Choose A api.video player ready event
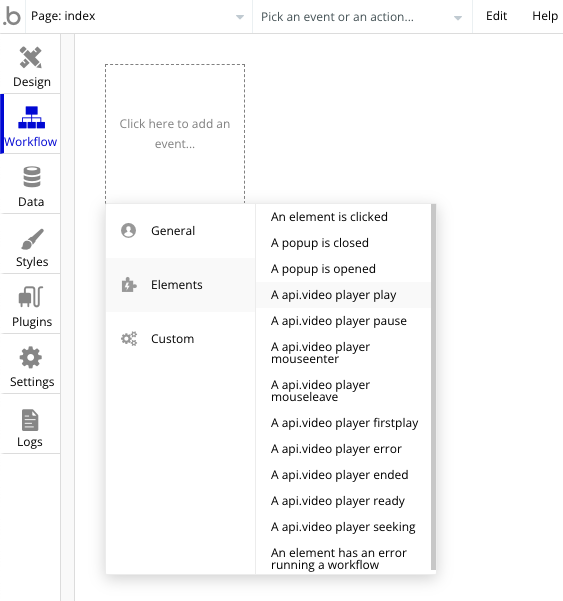The width and height of the screenshot is (563, 601). tap(344, 501)
